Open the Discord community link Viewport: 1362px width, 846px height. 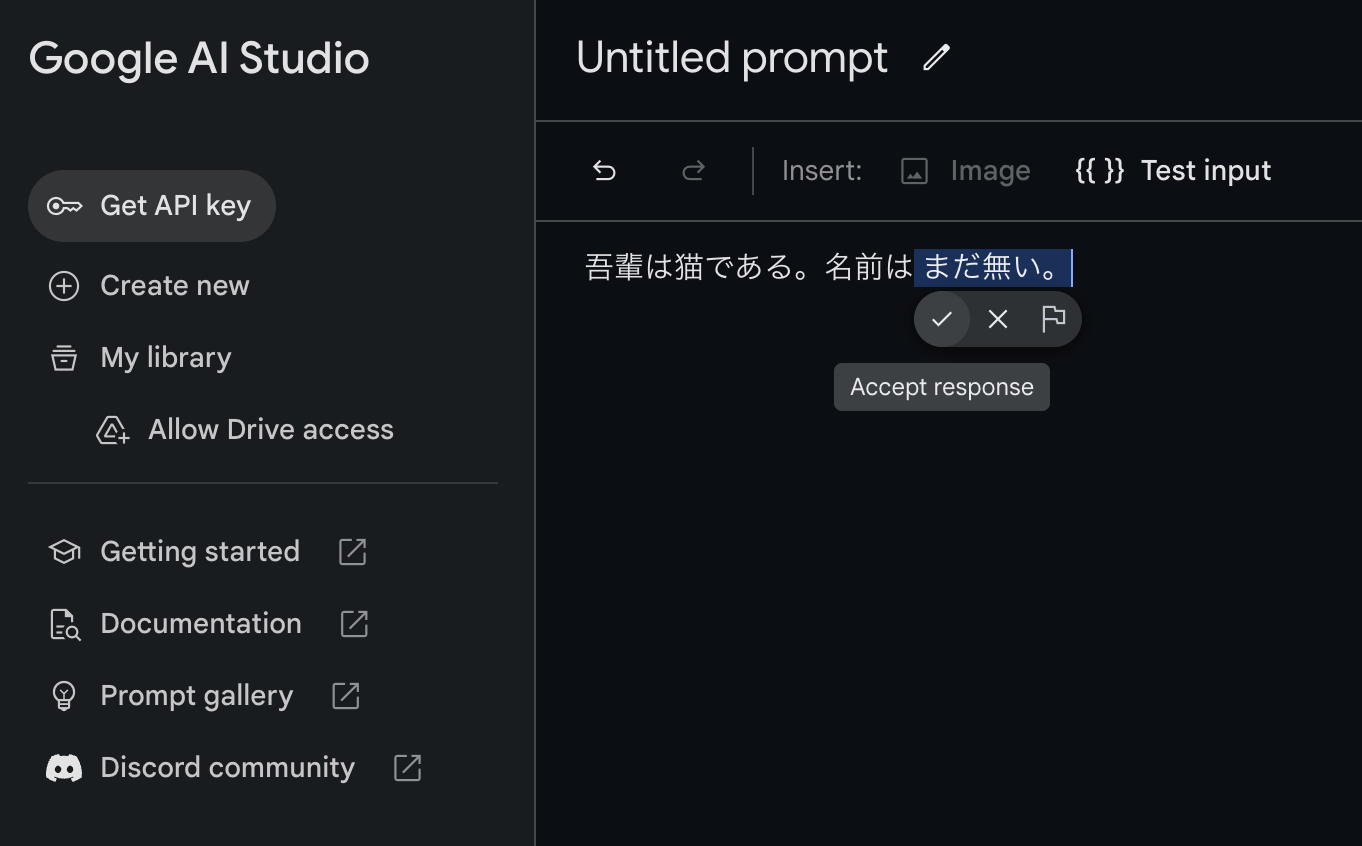227,768
